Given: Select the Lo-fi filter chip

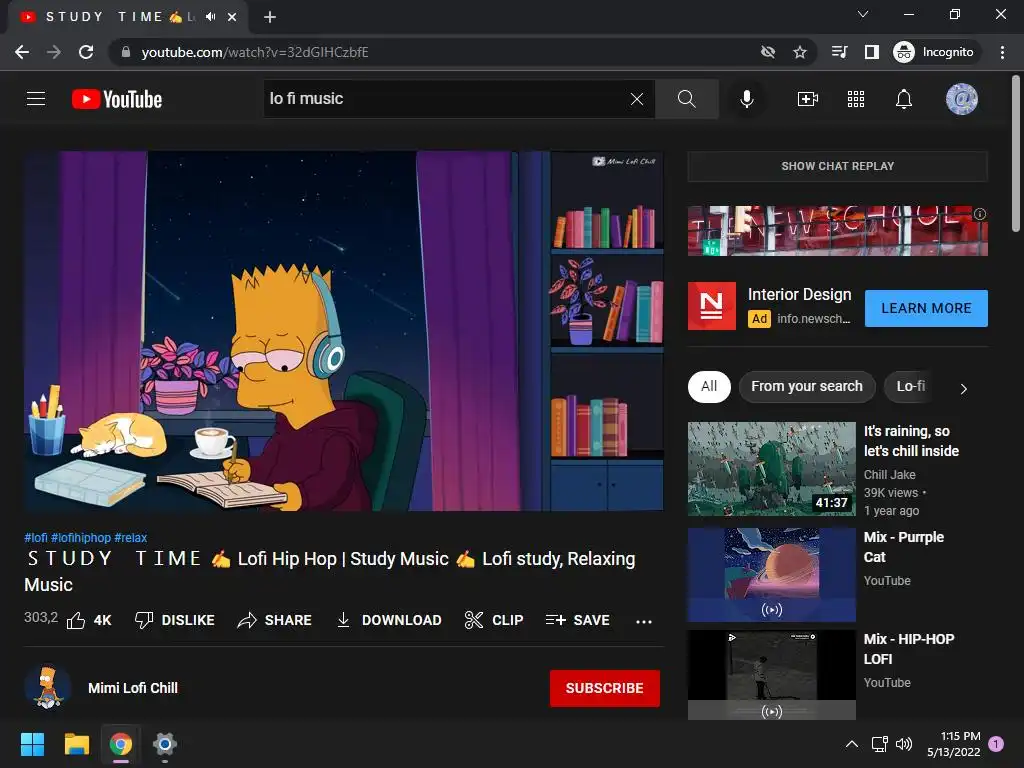Looking at the screenshot, I should point(910,386).
